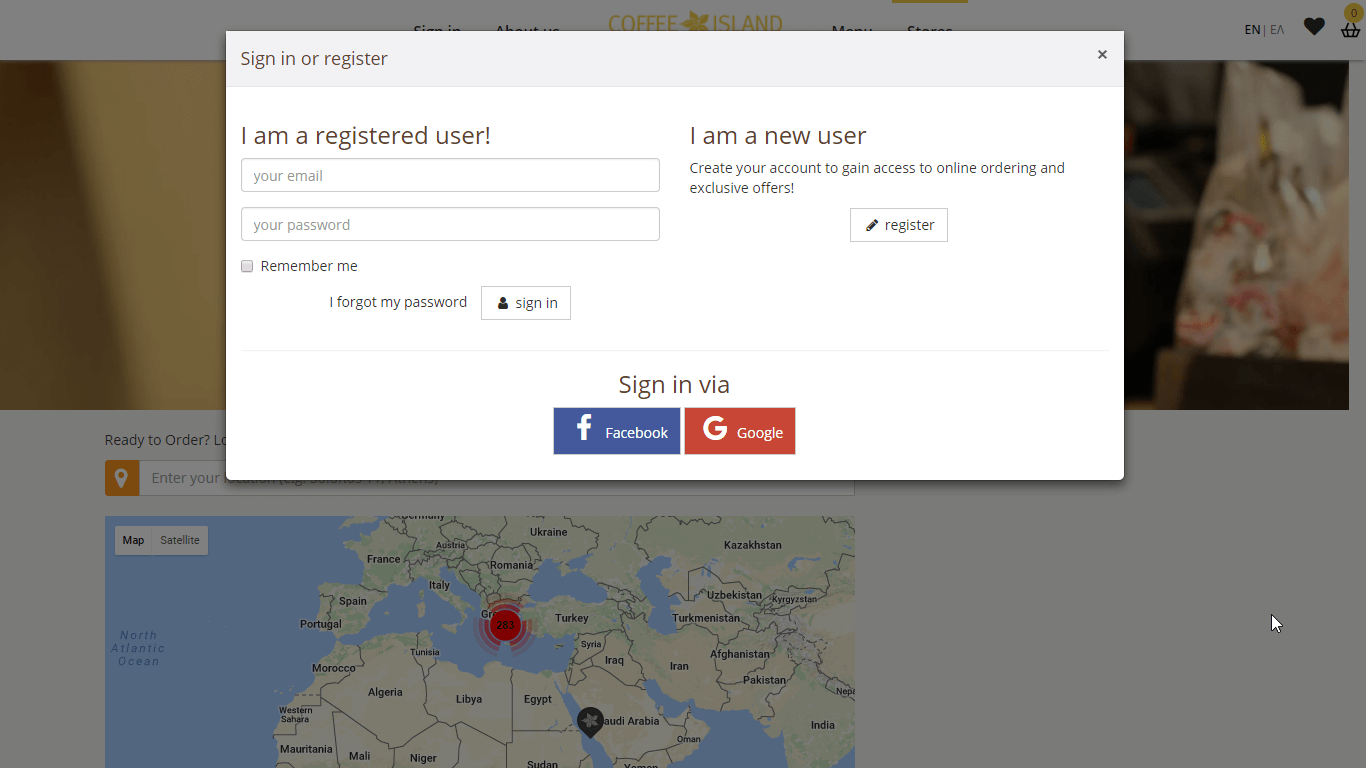
Task: Click the Algeria label on the map
Action: [x=385, y=692]
